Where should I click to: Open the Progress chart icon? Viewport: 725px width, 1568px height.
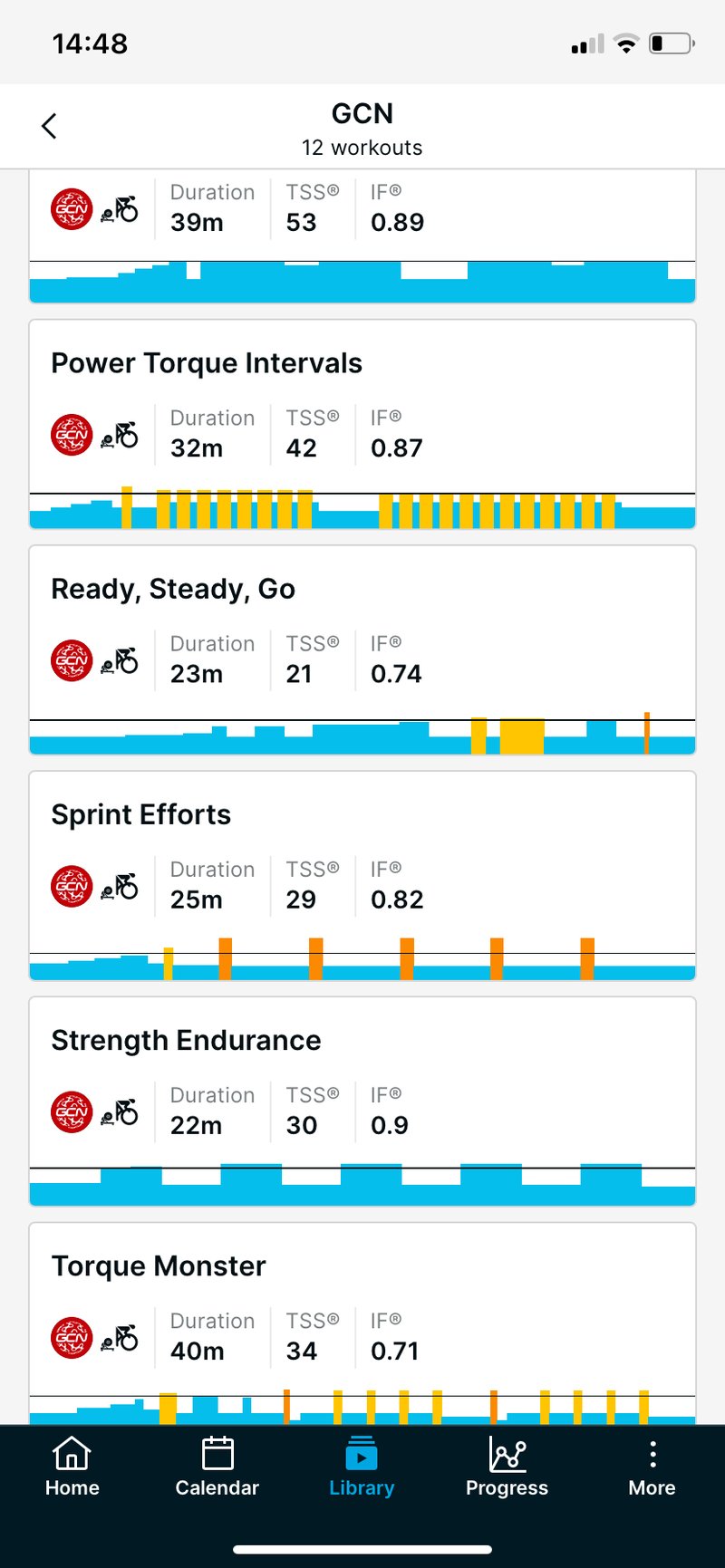(x=507, y=1455)
